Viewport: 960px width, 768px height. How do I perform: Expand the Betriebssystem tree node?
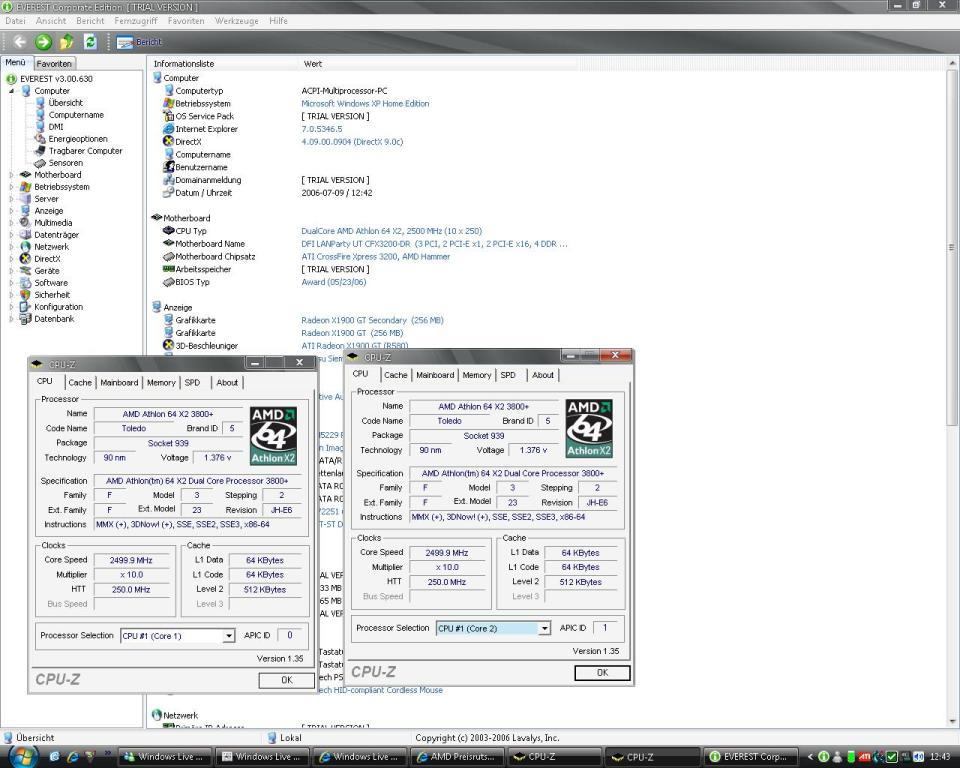click(11, 187)
